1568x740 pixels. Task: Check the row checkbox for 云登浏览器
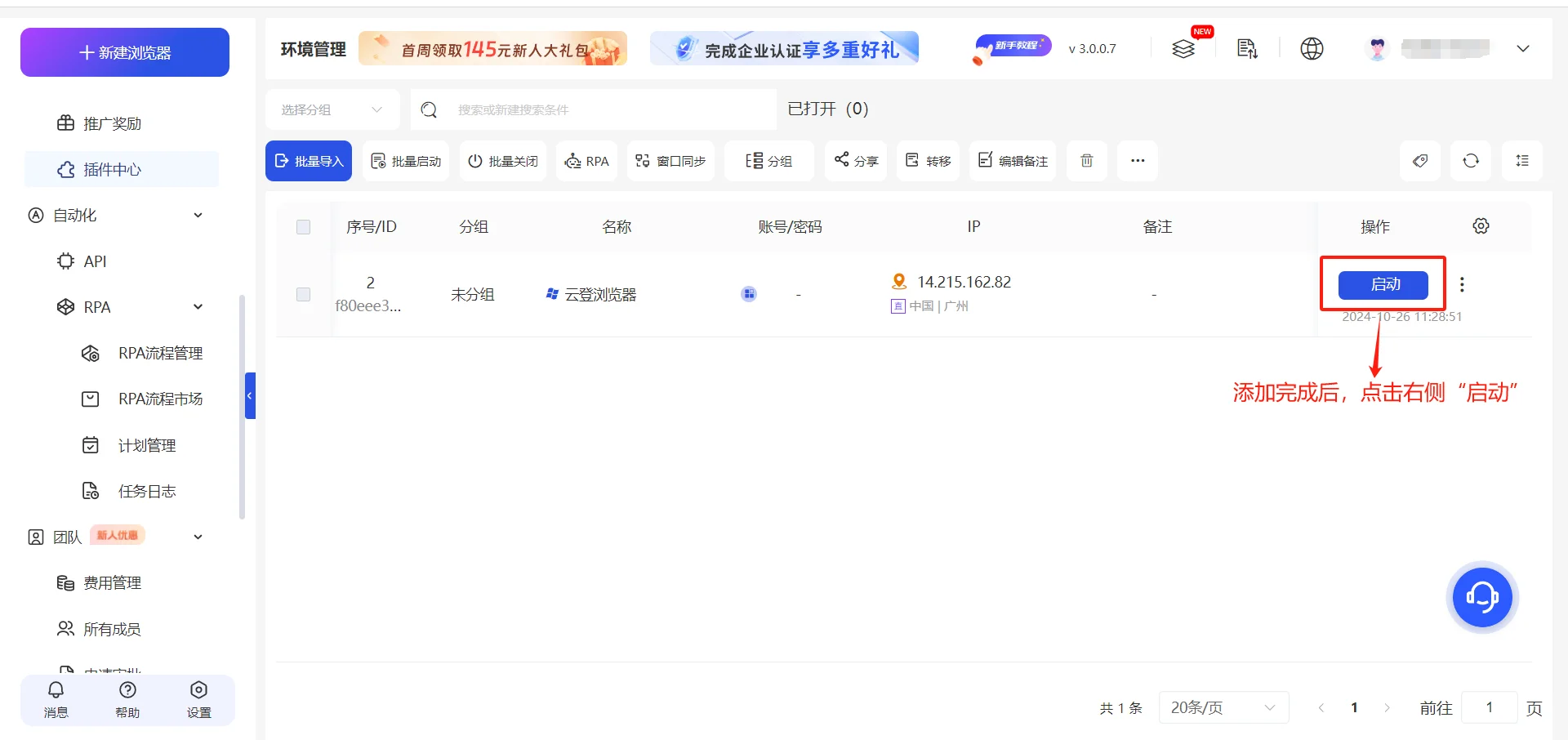pyautogui.click(x=303, y=294)
